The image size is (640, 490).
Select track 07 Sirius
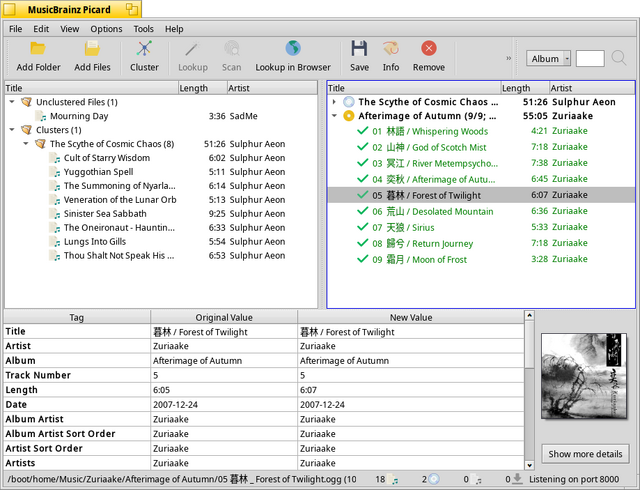click(x=481, y=227)
